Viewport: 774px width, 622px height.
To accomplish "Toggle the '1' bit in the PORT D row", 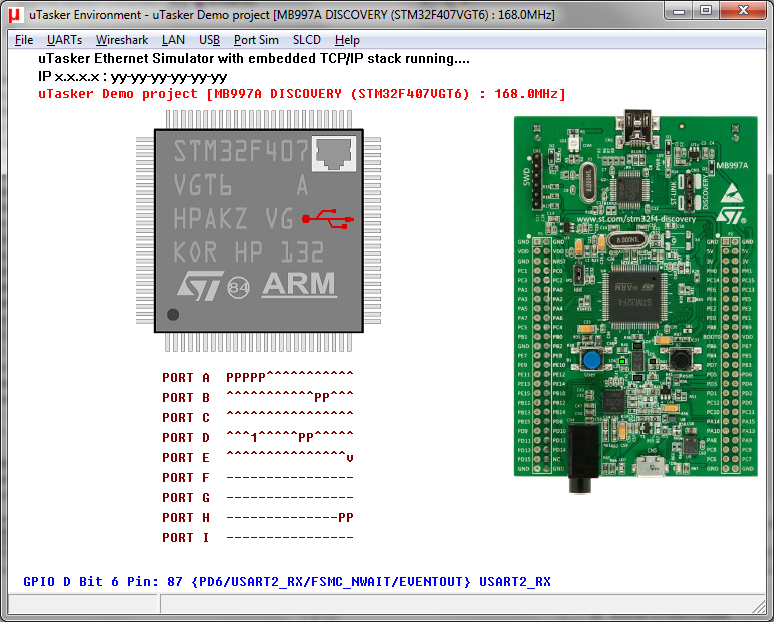I will click(255, 438).
